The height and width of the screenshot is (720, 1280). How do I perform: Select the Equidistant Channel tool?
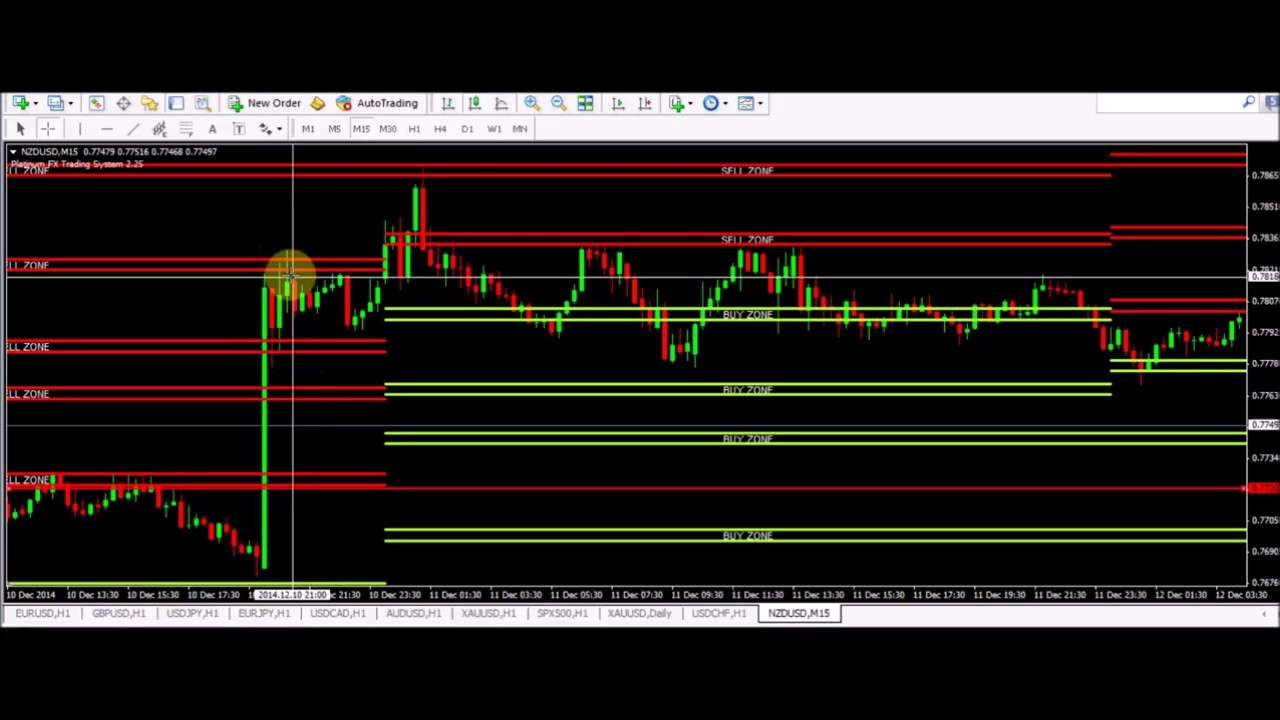coord(159,128)
